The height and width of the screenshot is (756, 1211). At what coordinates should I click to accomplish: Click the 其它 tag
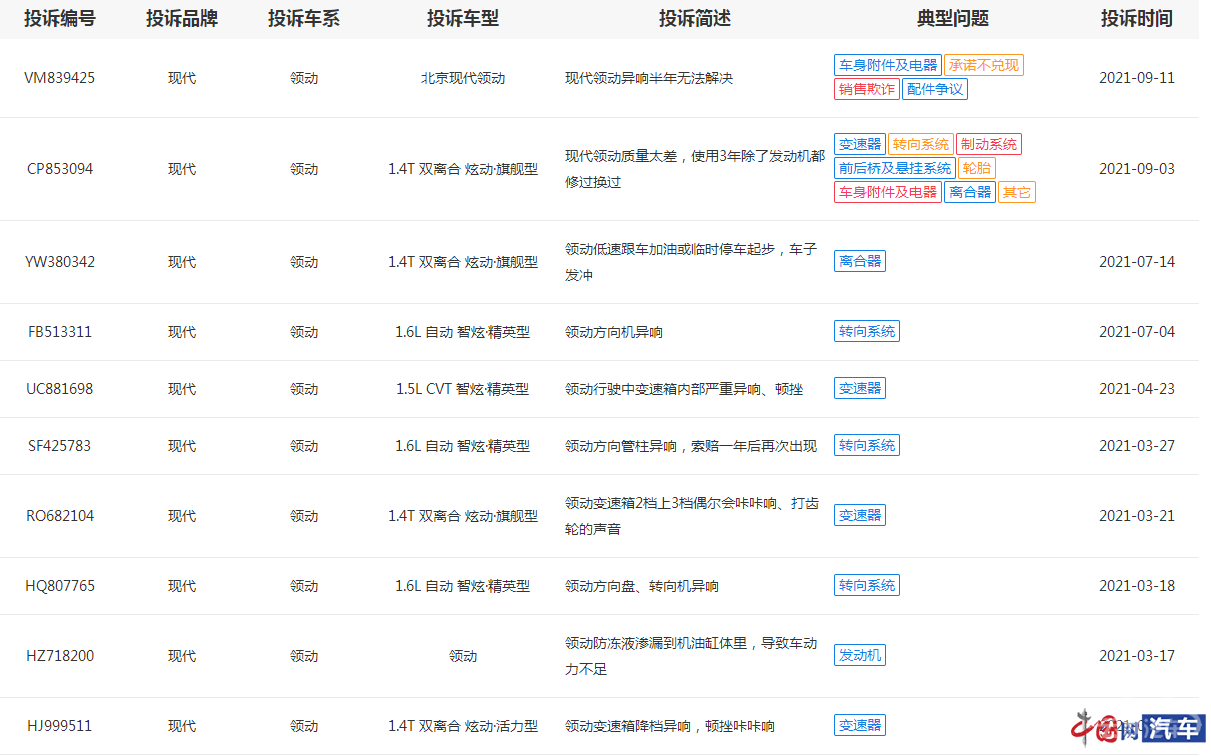pyautogui.click(x=1017, y=192)
